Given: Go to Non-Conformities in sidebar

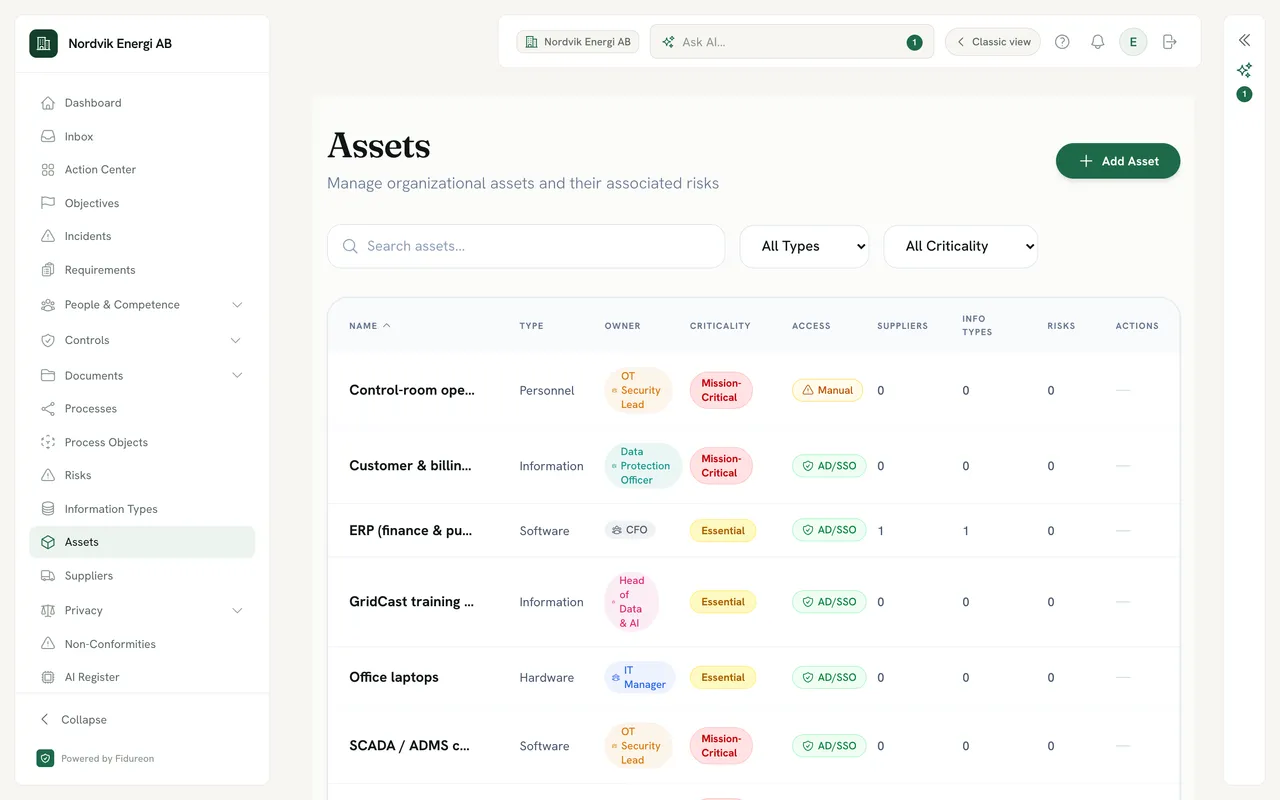Looking at the screenshot, I should click(x=142, y=644).
